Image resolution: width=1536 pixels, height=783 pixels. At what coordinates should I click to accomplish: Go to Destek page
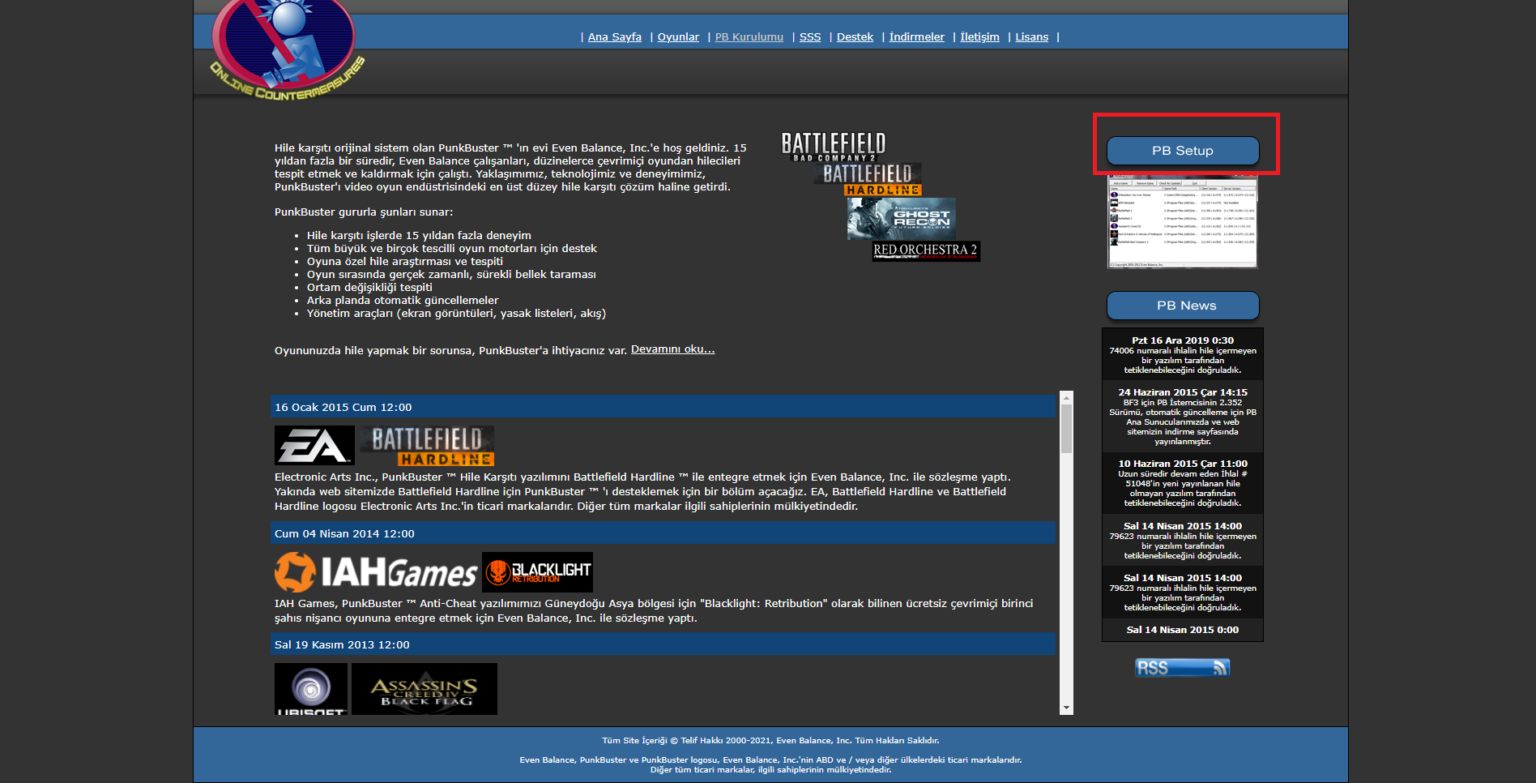tap(855, 37)
